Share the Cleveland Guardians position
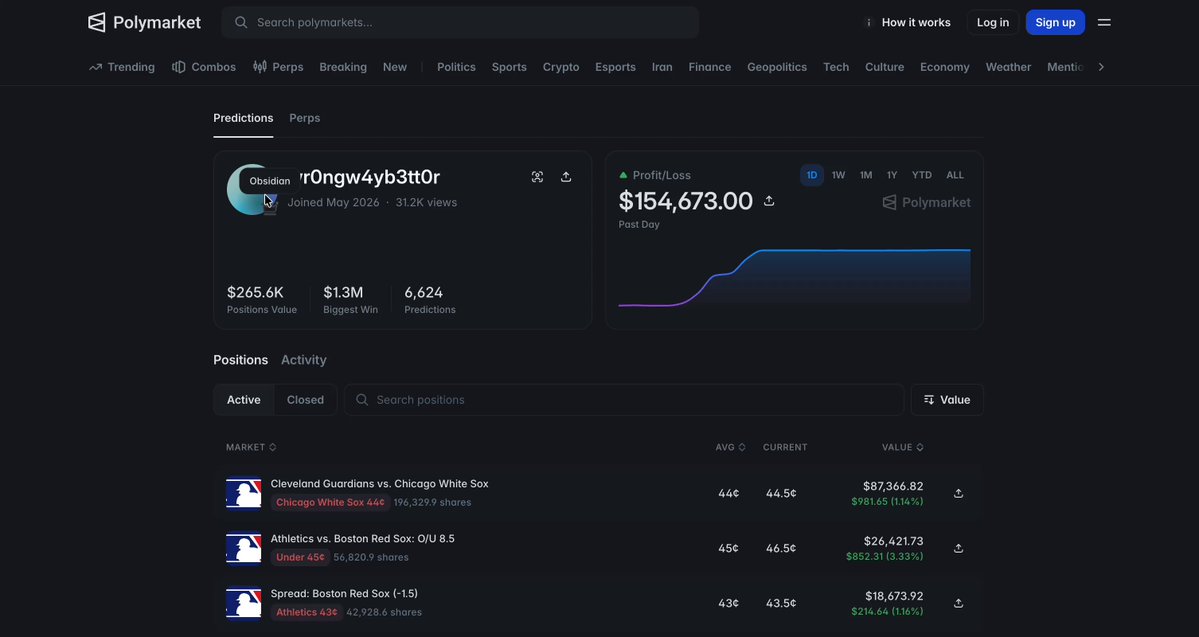This screenshot has height=637, width=1199. (958, 493)
